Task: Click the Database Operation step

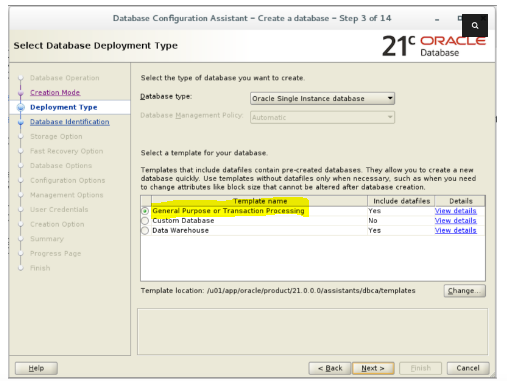Action: (x=65, y=78)
